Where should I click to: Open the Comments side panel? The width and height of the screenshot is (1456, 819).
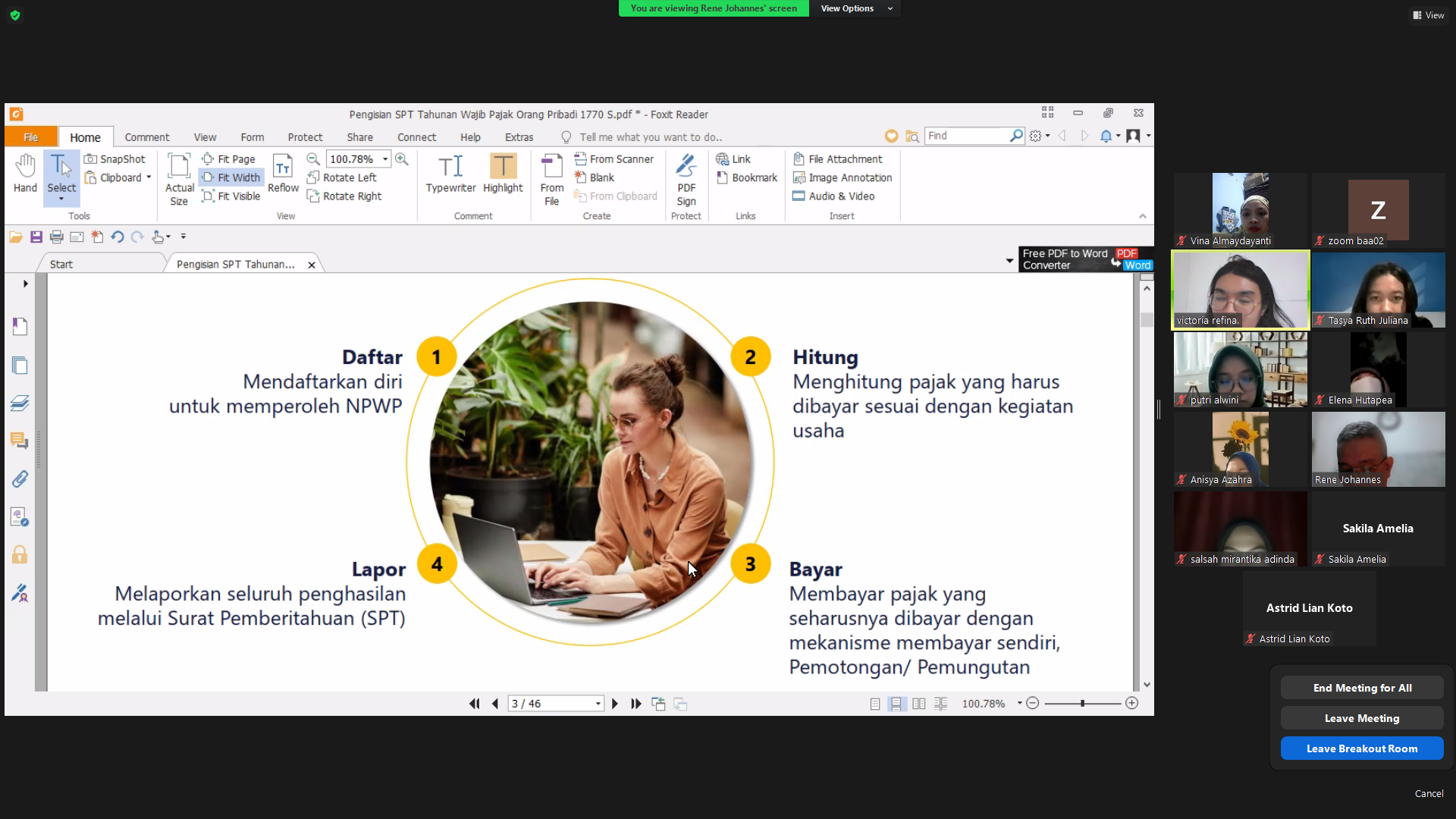click(x=20, y=441)
